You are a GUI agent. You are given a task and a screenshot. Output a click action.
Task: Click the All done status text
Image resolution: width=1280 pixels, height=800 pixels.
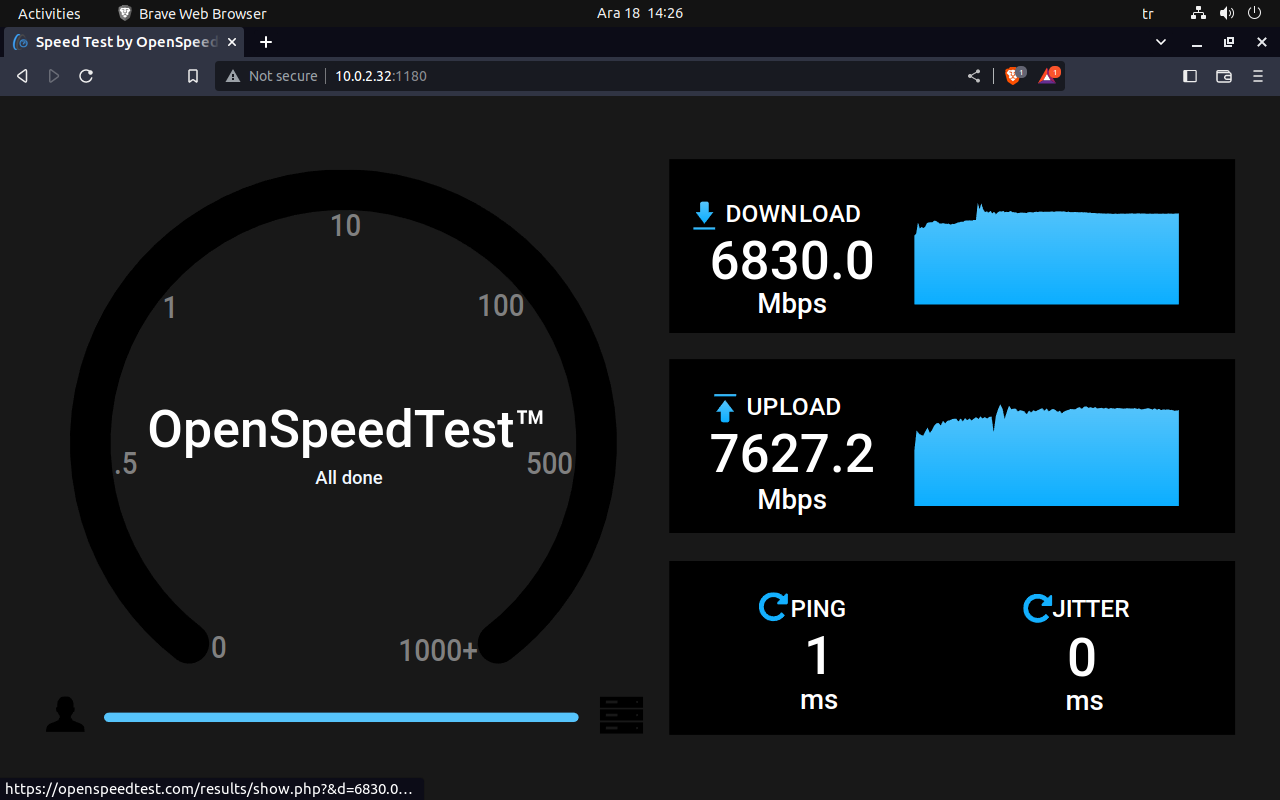pos(349,478)
